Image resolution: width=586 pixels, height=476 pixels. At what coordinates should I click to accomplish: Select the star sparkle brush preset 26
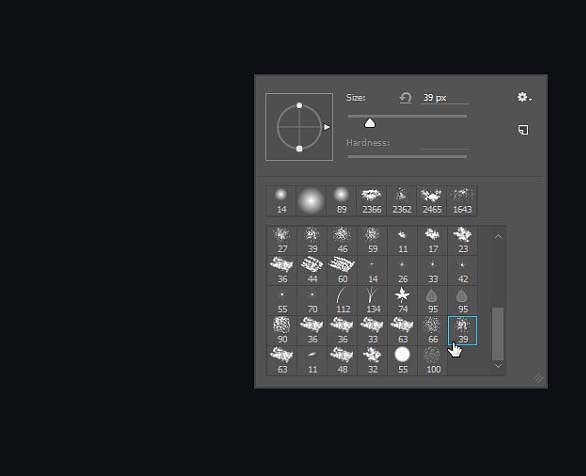click(x=403, y=271)
